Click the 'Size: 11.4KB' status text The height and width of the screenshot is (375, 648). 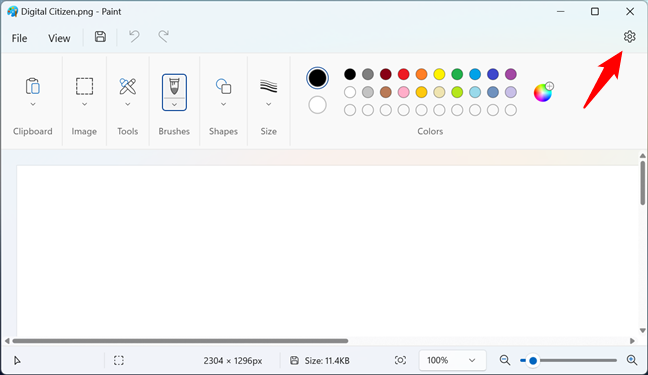point(327,361)
